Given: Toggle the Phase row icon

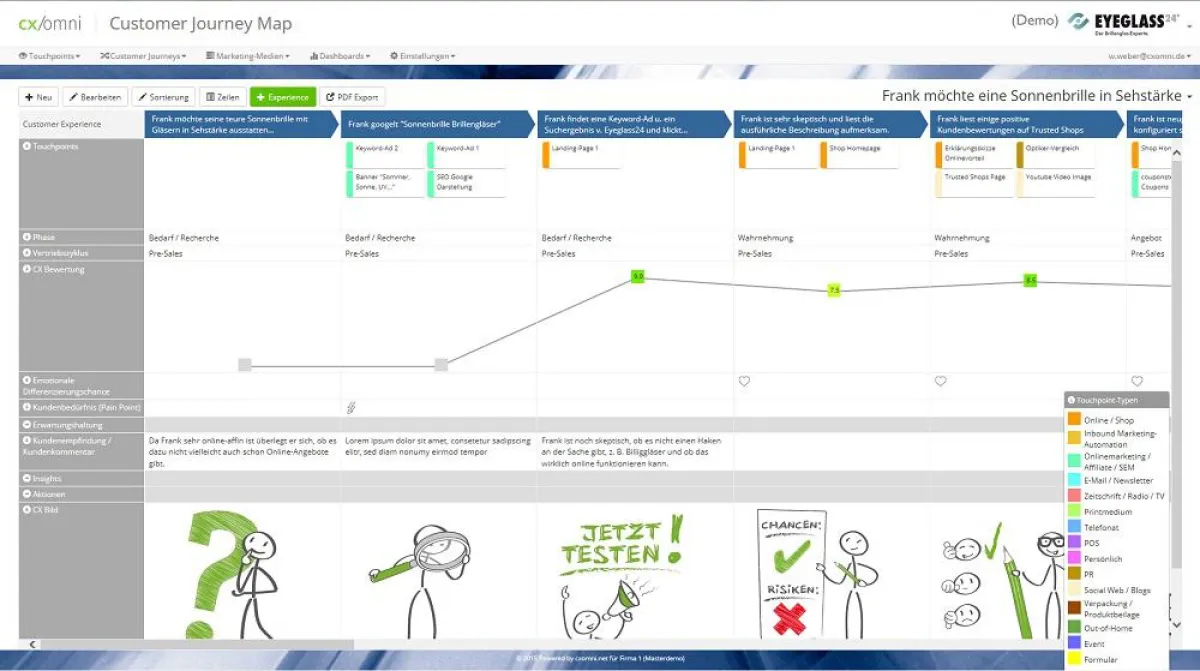Looking at the screenshot, I should click(27, 238).
